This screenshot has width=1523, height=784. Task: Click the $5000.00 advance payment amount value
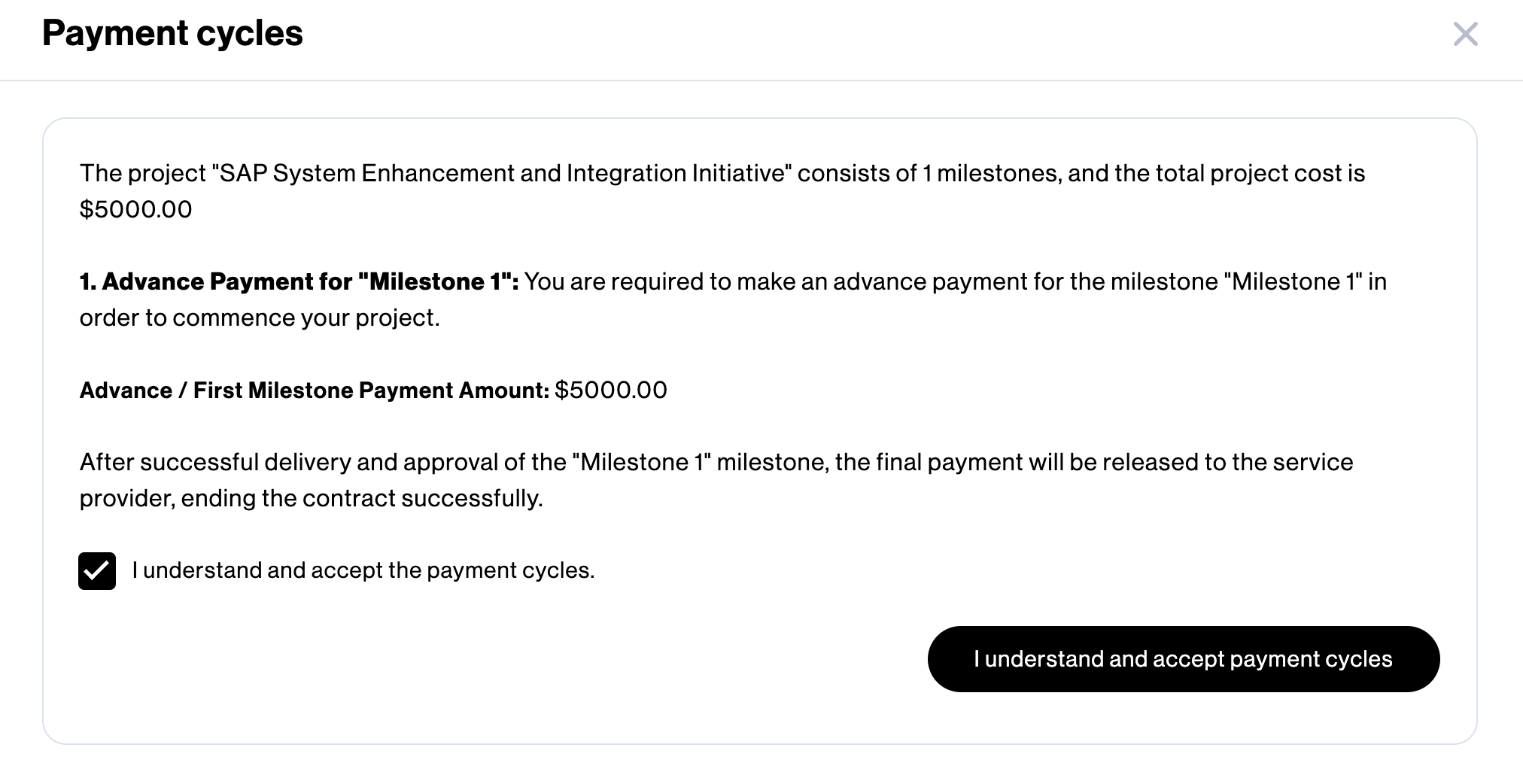click(611, 390)
